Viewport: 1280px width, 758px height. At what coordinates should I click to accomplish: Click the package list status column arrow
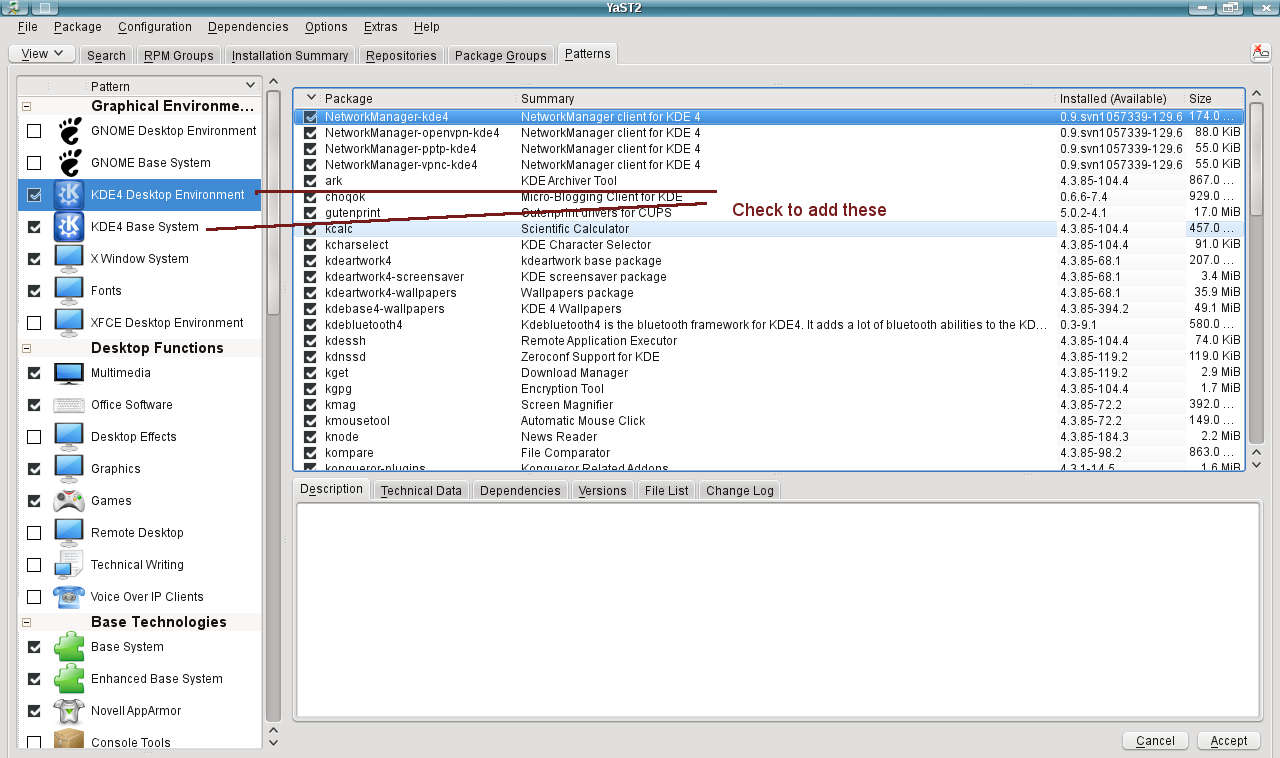(311, 98)
